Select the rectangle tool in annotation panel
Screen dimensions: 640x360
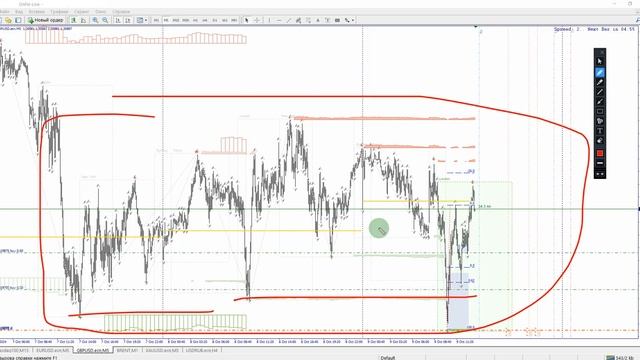click(600, 111)
